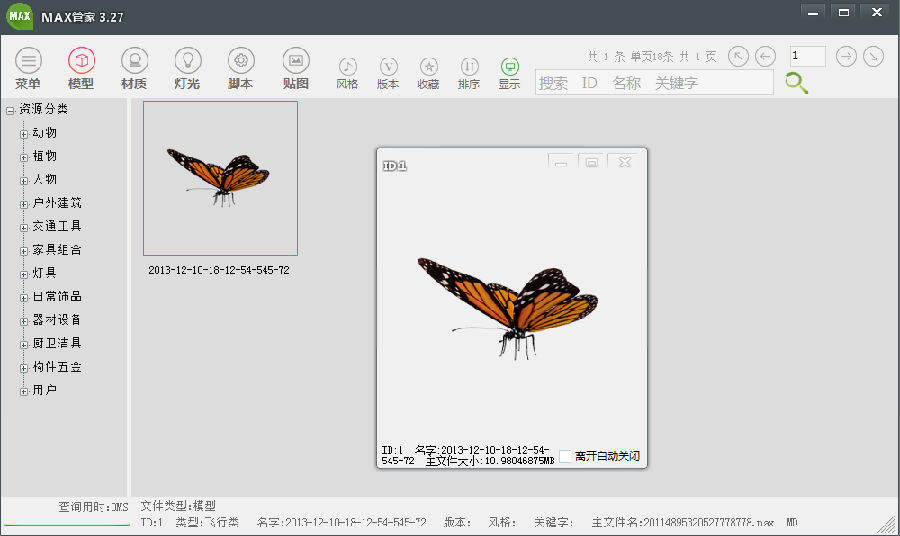Image resolution: width=900 pixels, height=536 pixels.
Task: Select the 模型 (Model) category icon
Action: [81, 61]
